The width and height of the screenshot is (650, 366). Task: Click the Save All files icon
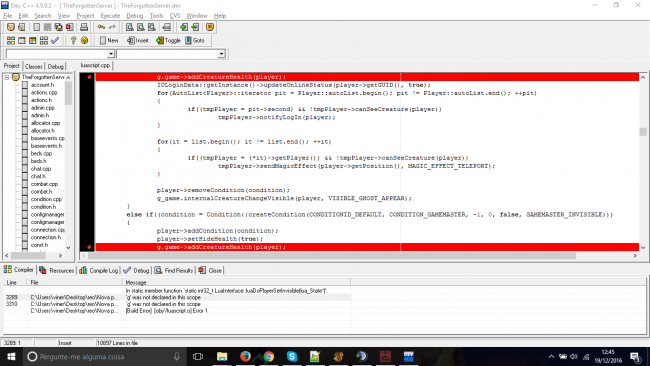pos(58,27)
